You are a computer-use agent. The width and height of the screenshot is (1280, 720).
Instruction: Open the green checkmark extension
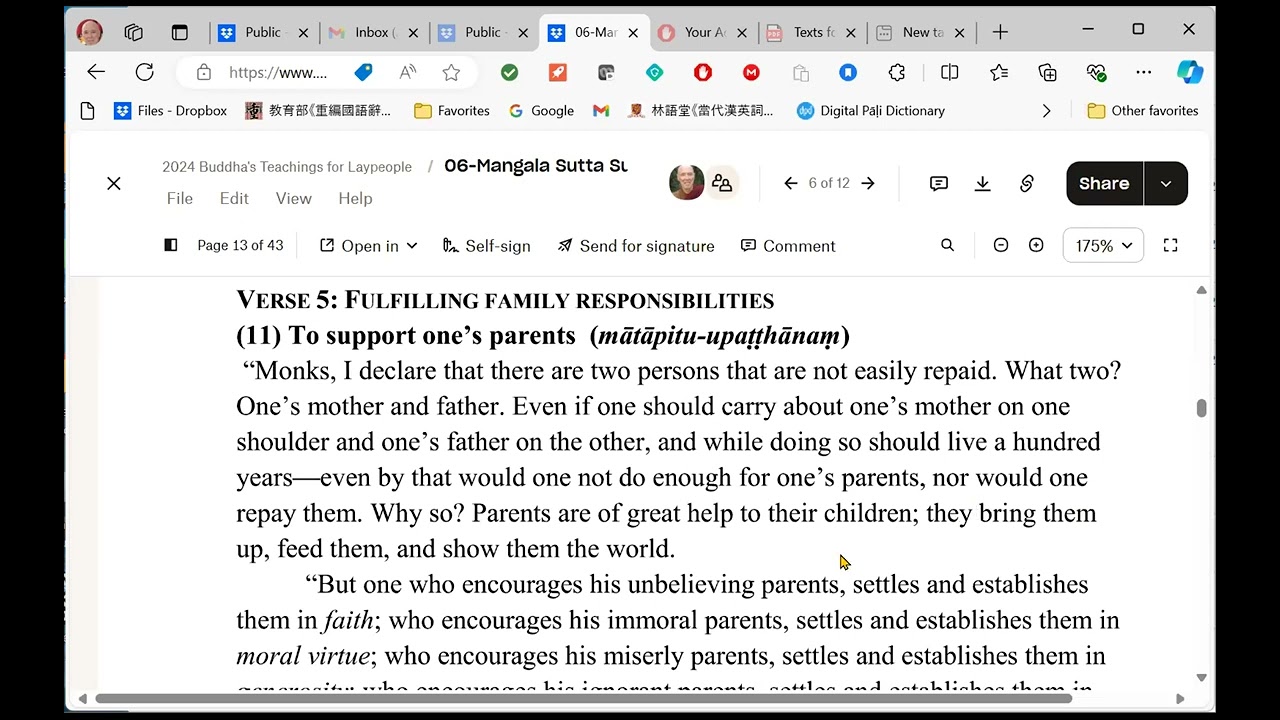509,72
